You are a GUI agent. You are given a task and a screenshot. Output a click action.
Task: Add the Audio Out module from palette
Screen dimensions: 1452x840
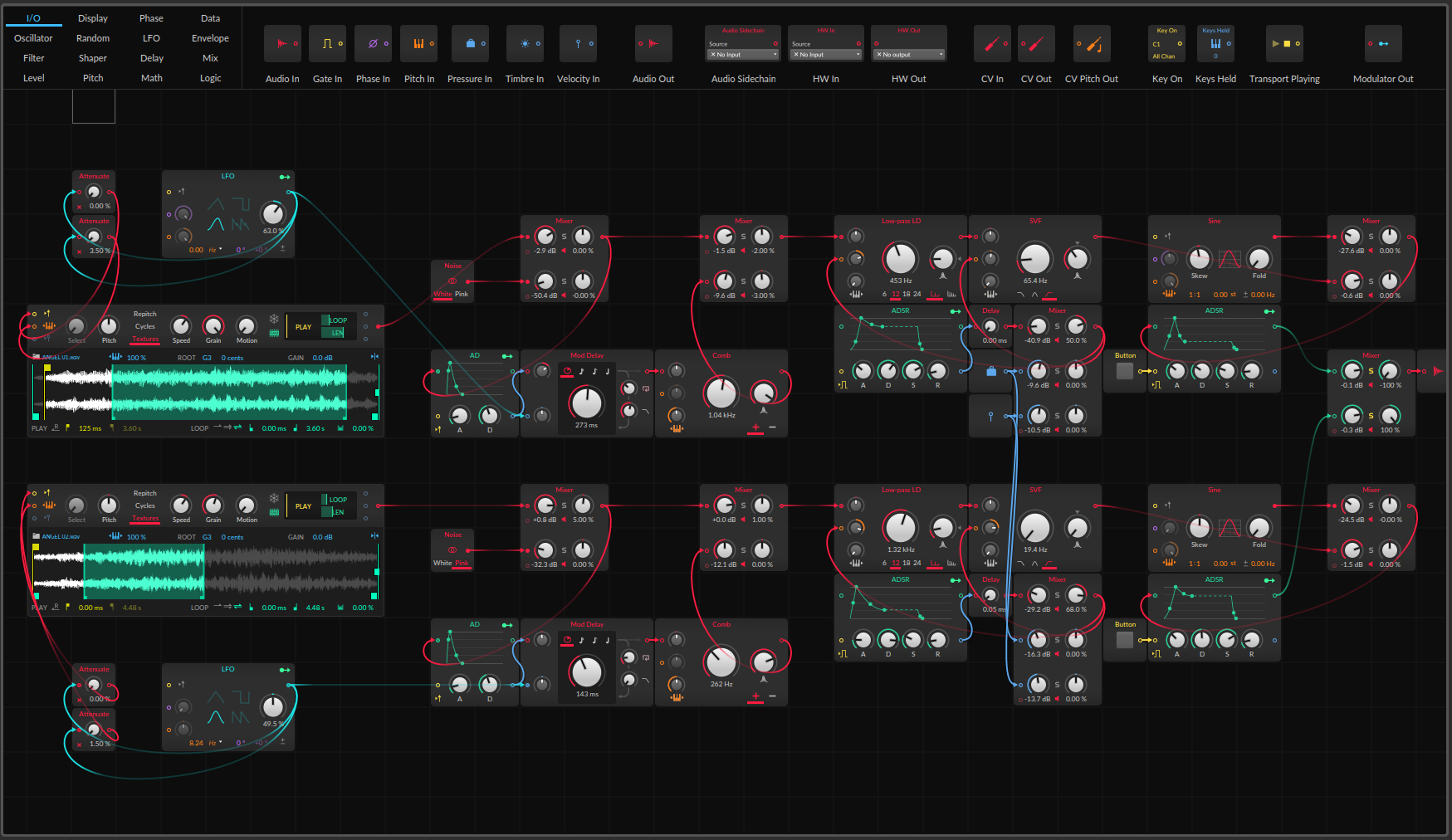click(x=653, y=44)
